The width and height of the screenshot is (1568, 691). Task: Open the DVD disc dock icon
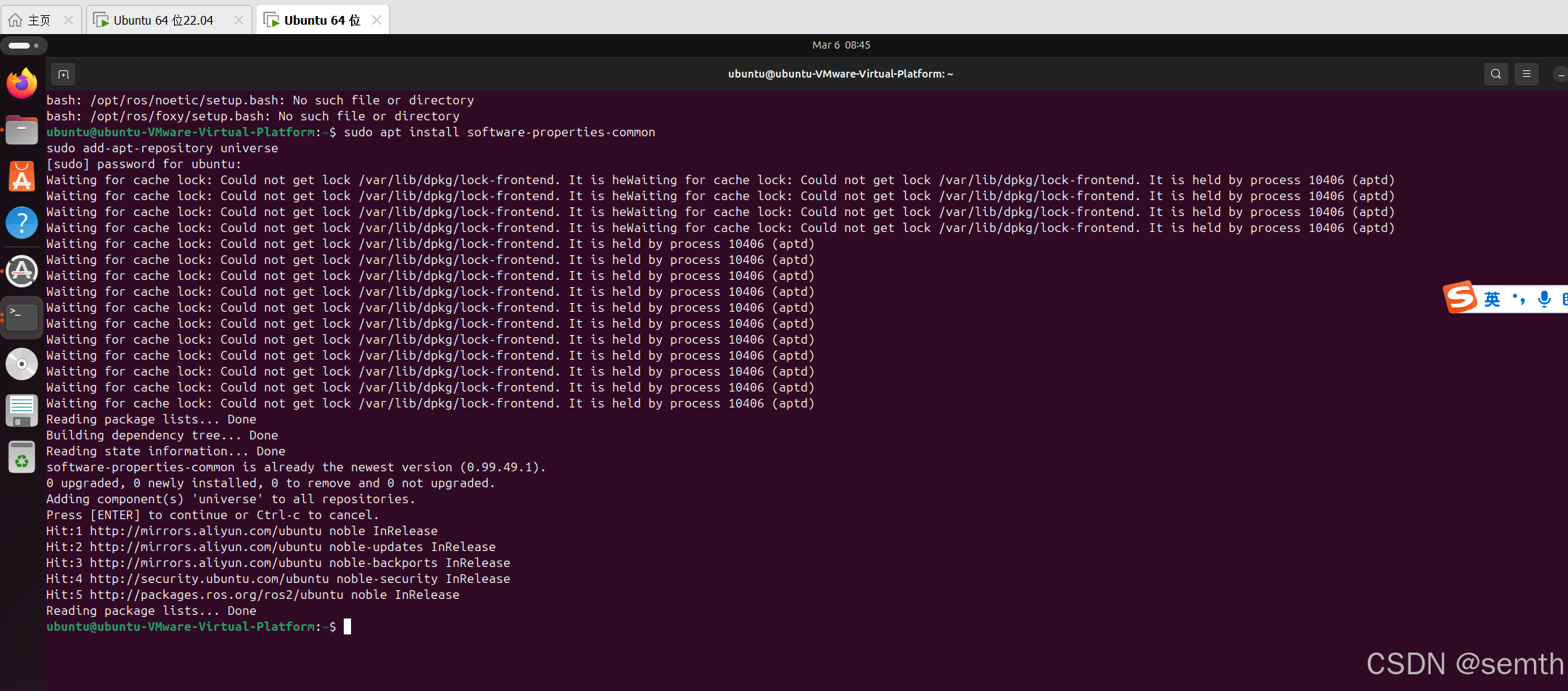(x=22, y=364)
